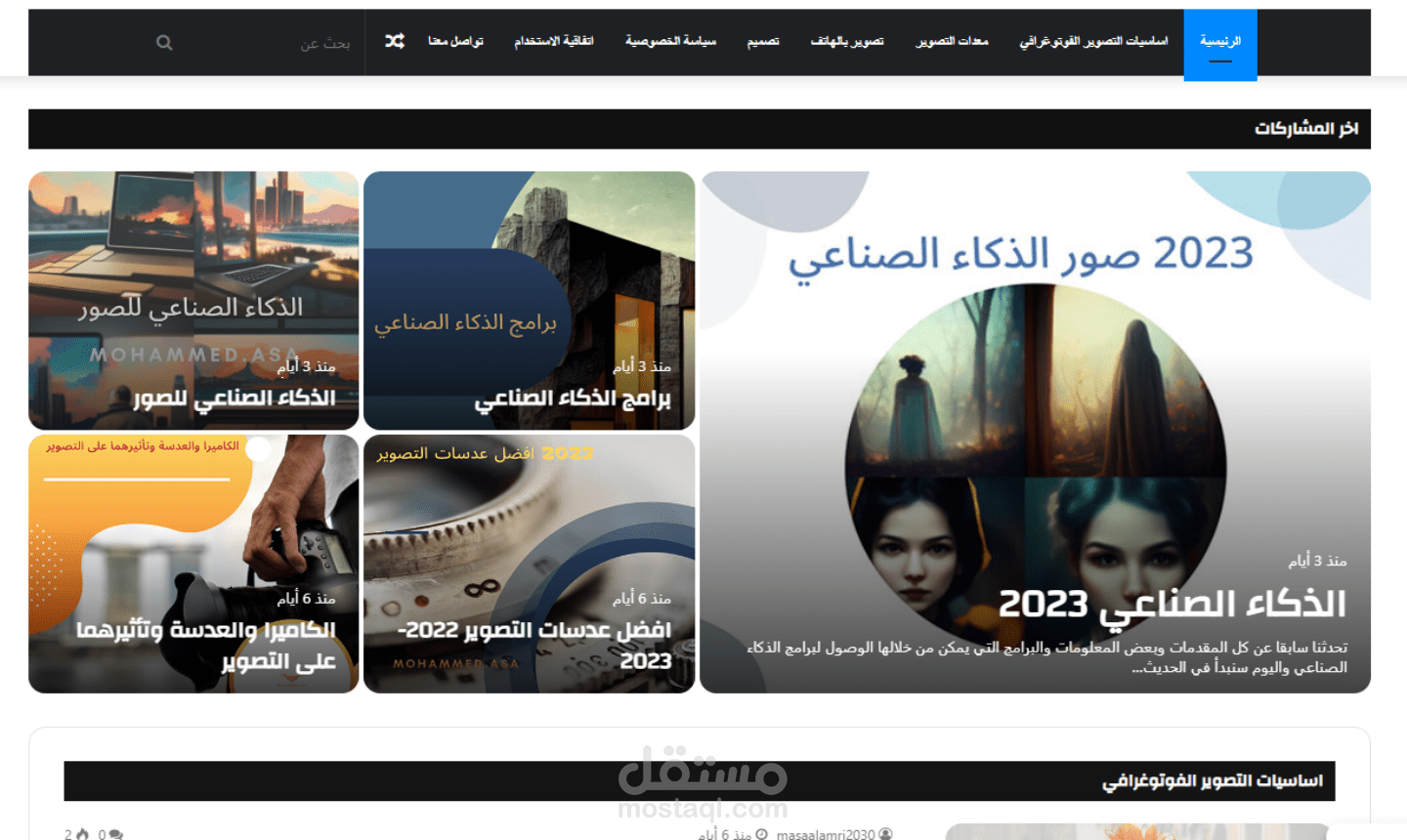Click اساسيات التصوير الفوتوغرافي section heading
Image resolution: width=1407 pixels, height=840 pixels.
[x=1213, y=781]
